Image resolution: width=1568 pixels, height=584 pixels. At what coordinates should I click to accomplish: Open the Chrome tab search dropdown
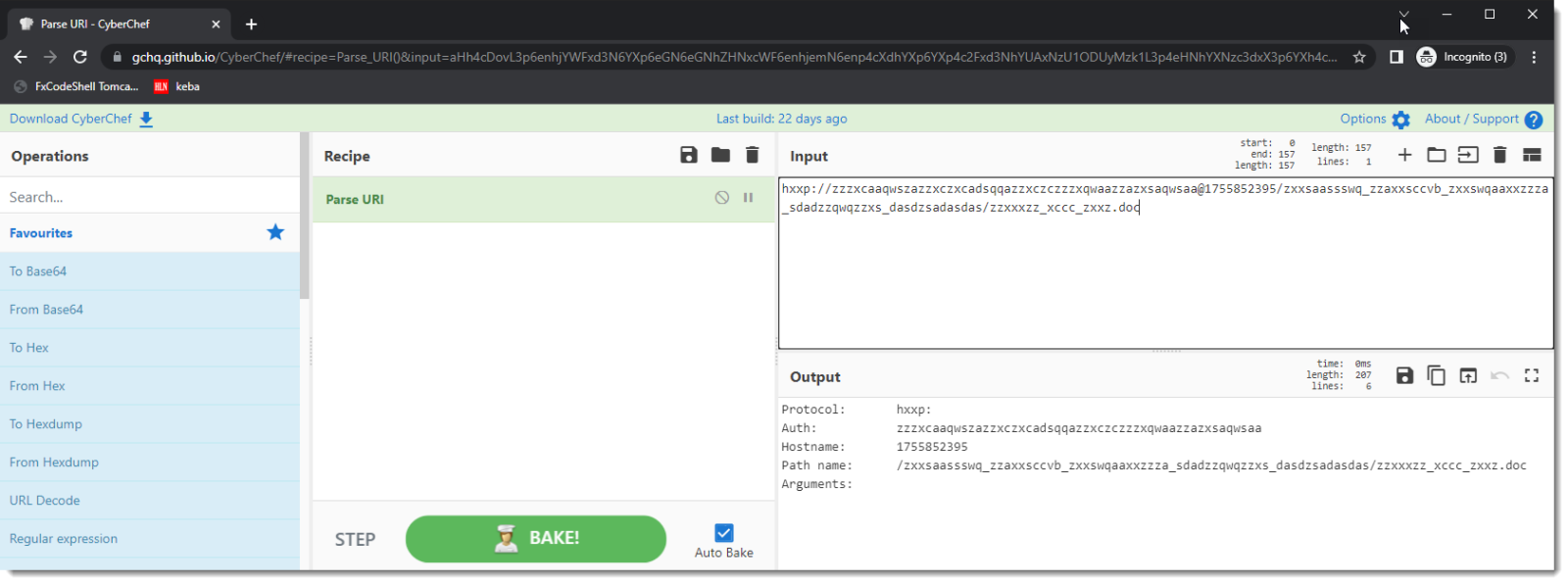(1403, 15)
